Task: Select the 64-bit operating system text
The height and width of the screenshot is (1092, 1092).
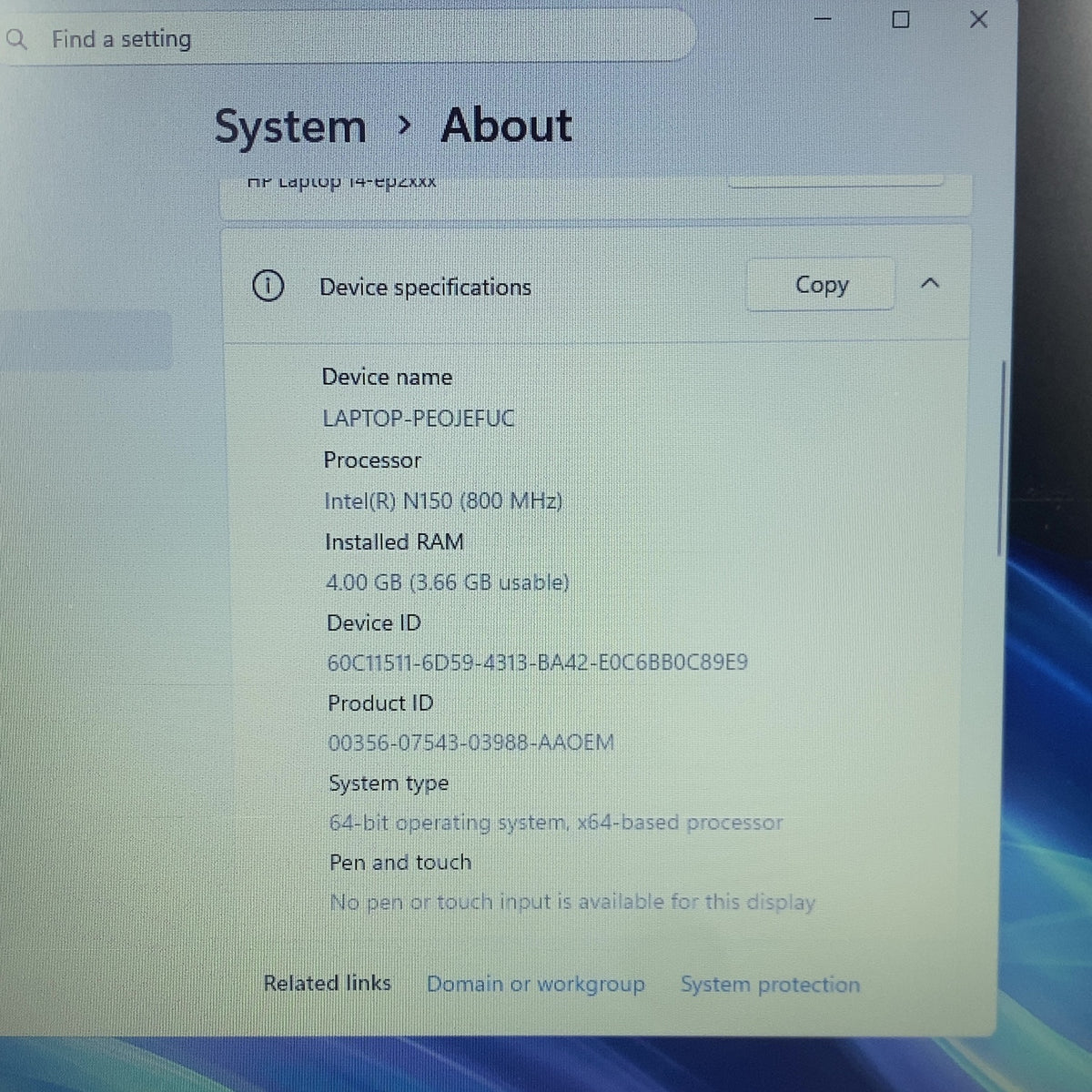Action: (x=556, y=823)
